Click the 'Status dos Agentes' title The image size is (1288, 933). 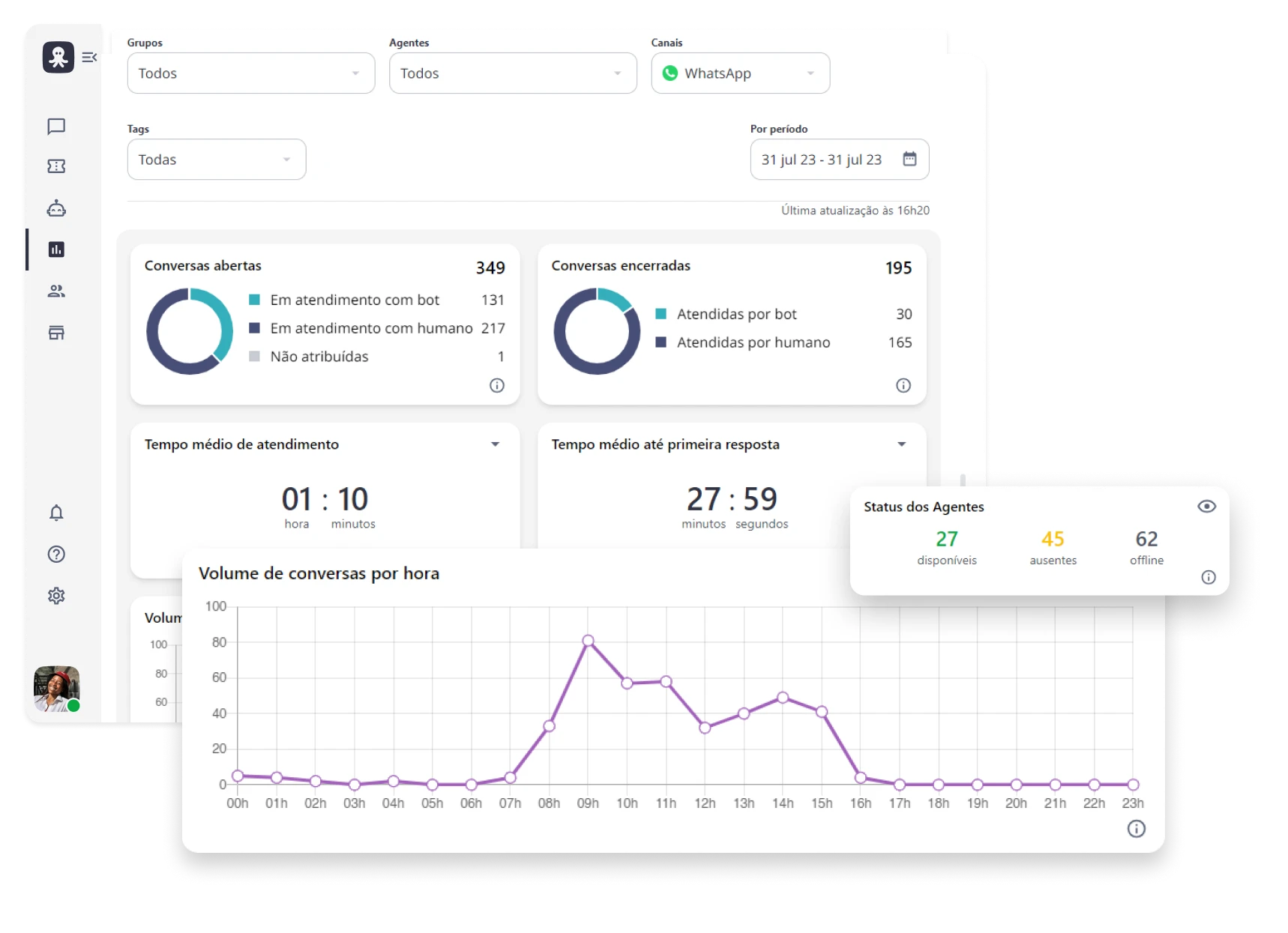[x=924, y=507]
